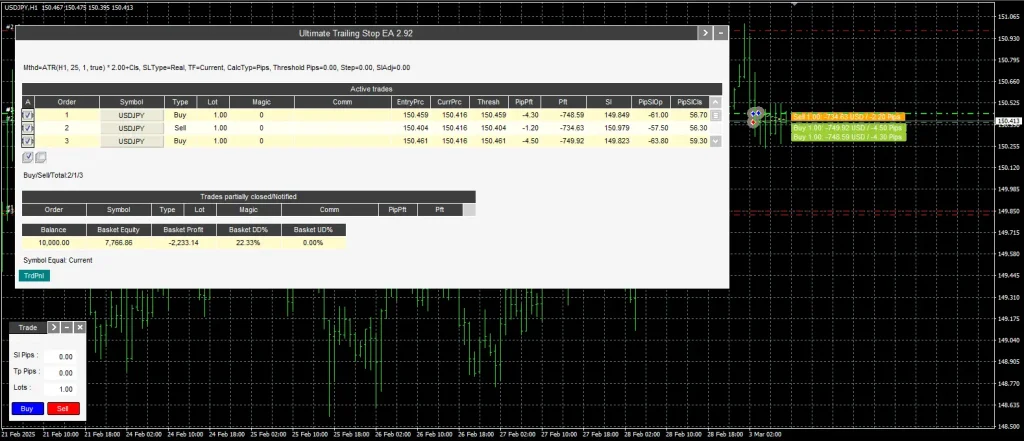Click the stop loss 149.823 cell
The image size is (1024, 441).
pyautogui.click(x=611, y=141)
